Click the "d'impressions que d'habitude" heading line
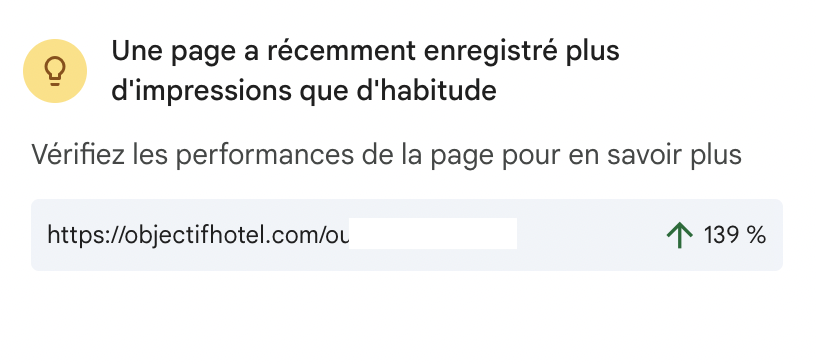 (x=304, y=91)
